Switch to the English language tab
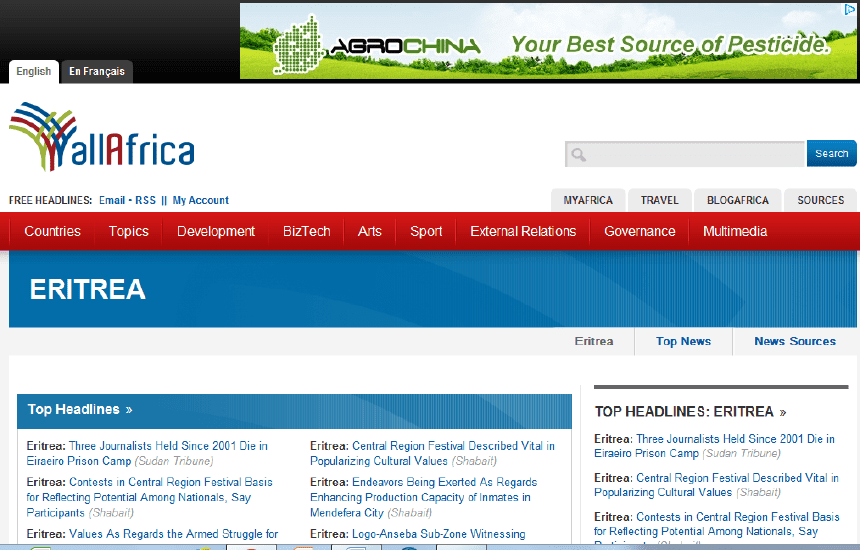The width and height of the screenshot is (860, 550). coord(33,71)
